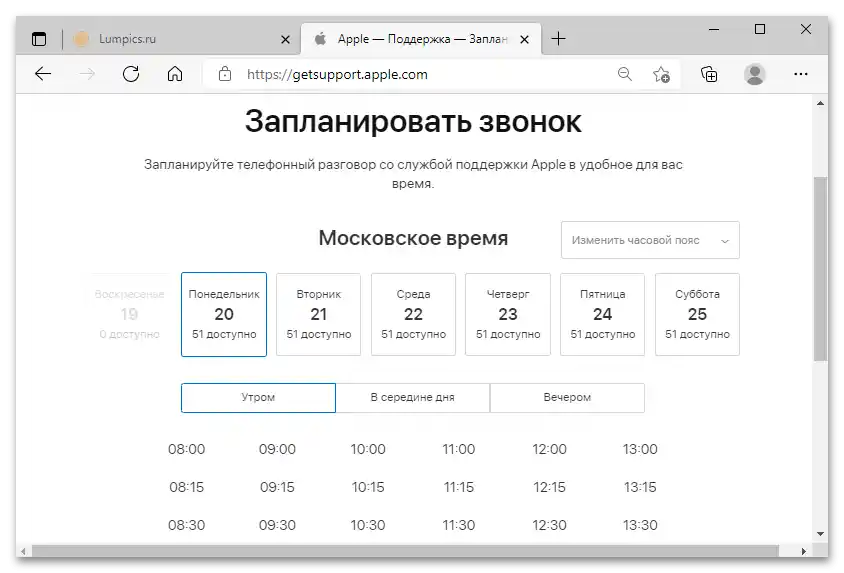Screen dimensions: 844x573
Task: Close the Lumpics.ru tab
Action: click(x=285, y=39)
